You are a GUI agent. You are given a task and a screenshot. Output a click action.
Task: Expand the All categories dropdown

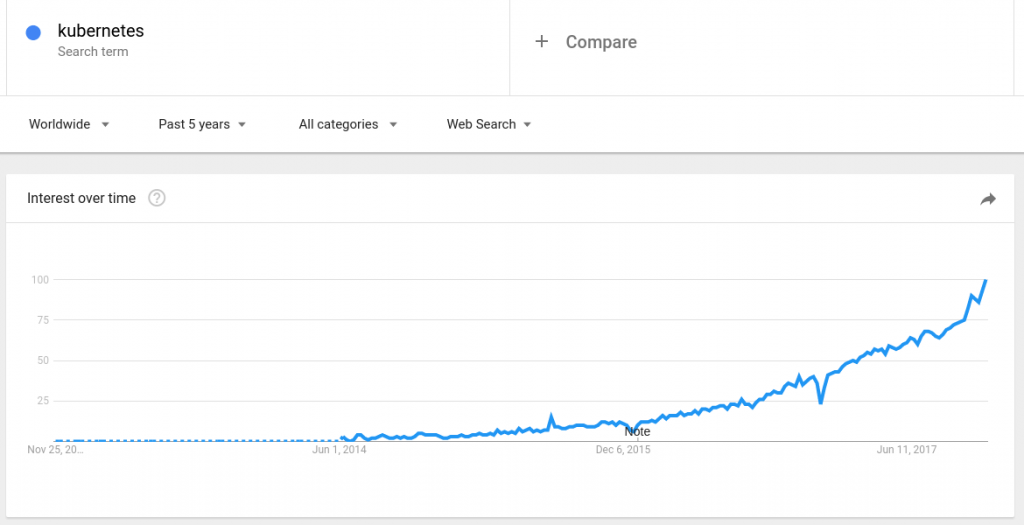(348, 124)
